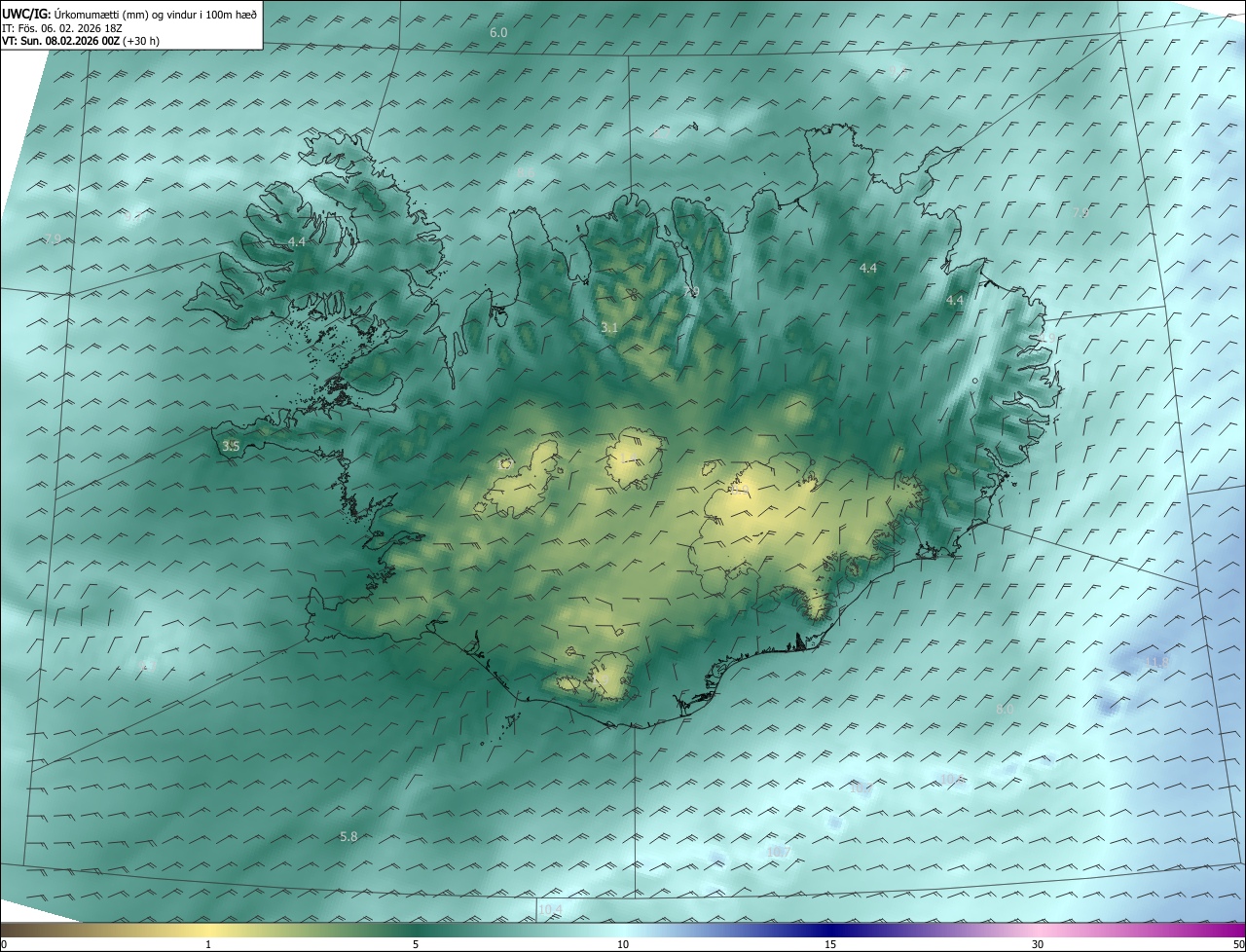
Task: Click the 10.4 value label above the colour bar
Action: (550, 910)
